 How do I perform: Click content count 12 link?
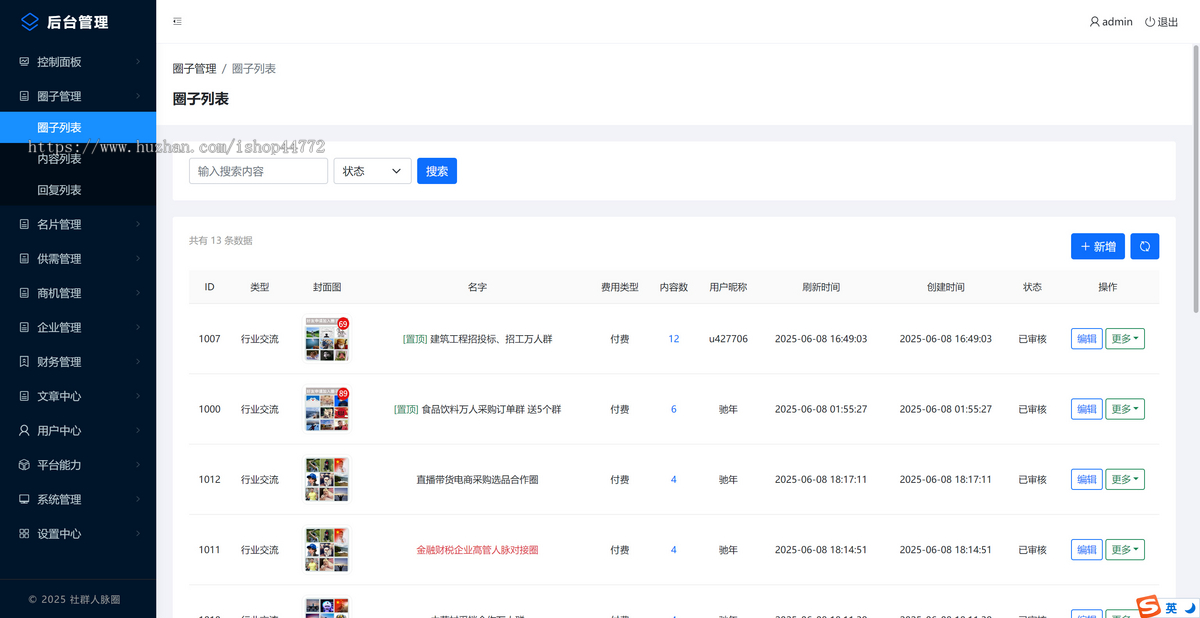click(674, 339)
